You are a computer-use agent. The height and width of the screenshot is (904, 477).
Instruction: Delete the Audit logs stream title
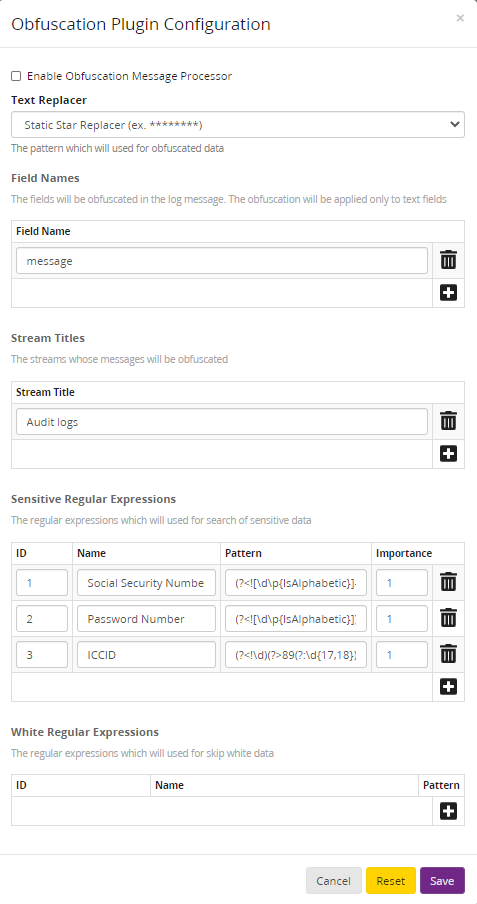pyautogui.click(x=448, y=421)
